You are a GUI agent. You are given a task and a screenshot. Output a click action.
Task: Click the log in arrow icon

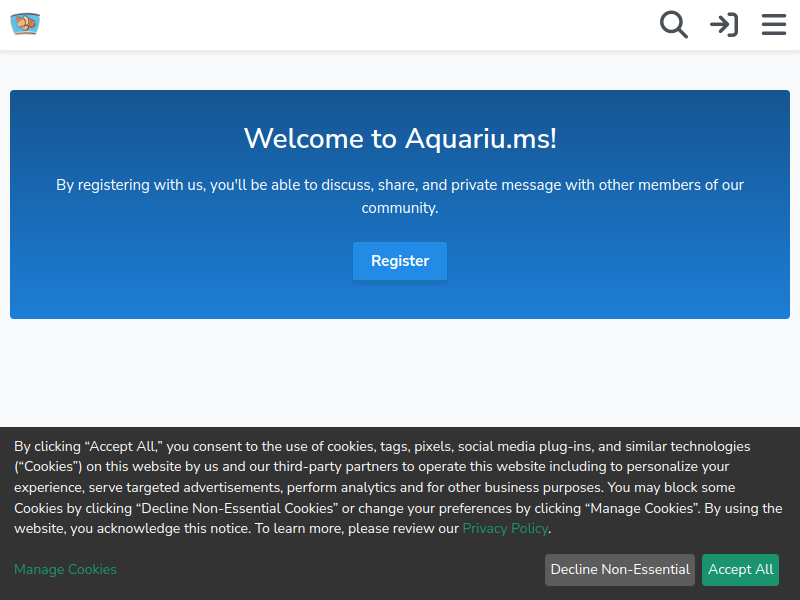pos(724,24)
